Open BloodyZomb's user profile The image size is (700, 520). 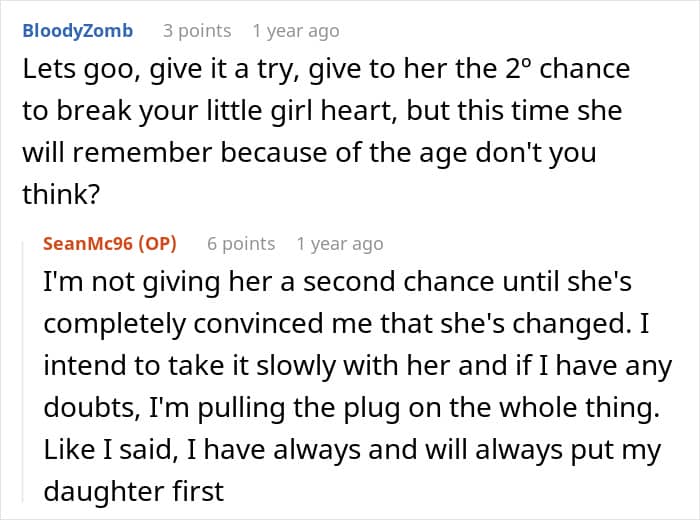[x=78, y=31]
